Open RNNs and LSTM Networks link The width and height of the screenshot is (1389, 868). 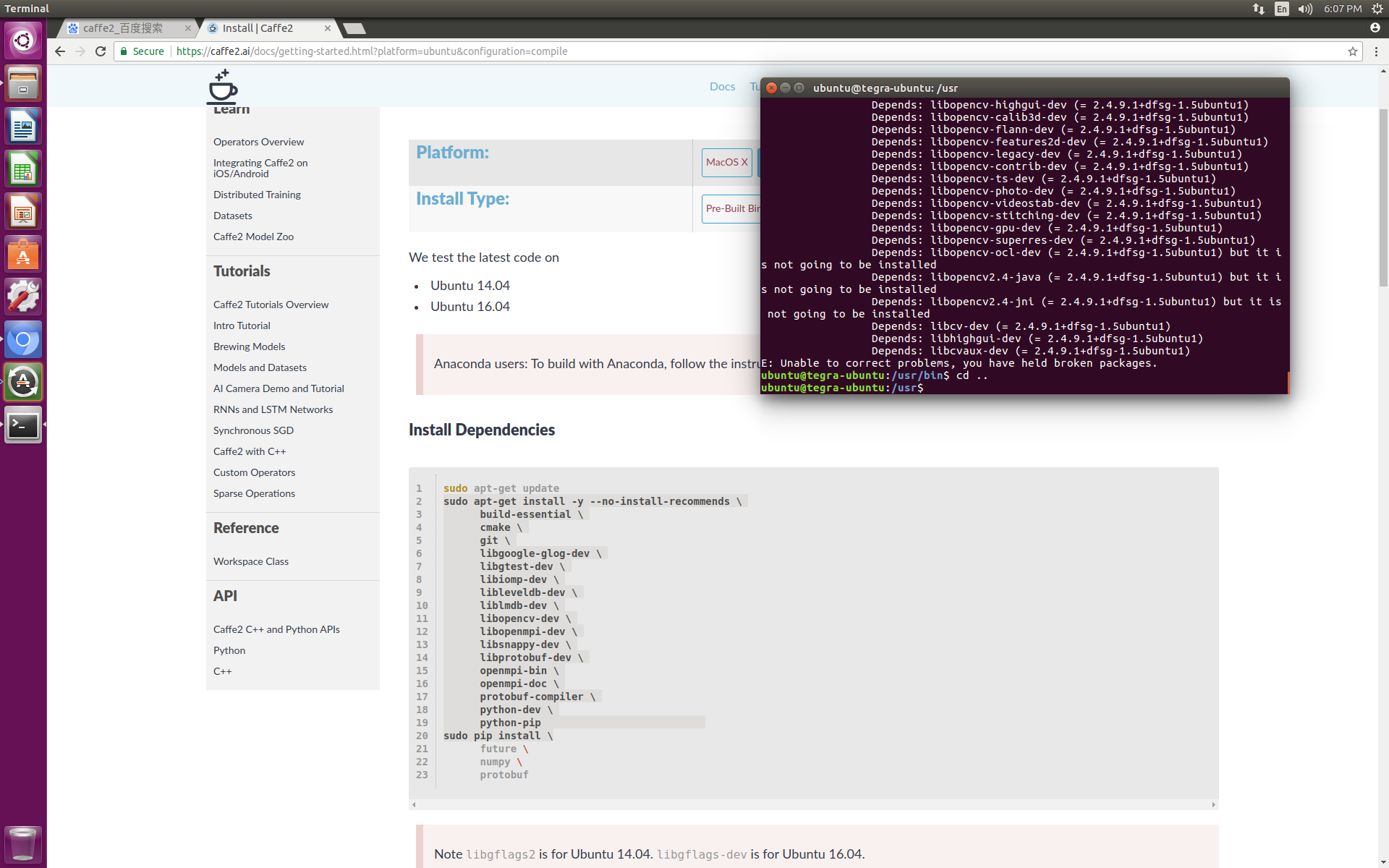(273, 409)
